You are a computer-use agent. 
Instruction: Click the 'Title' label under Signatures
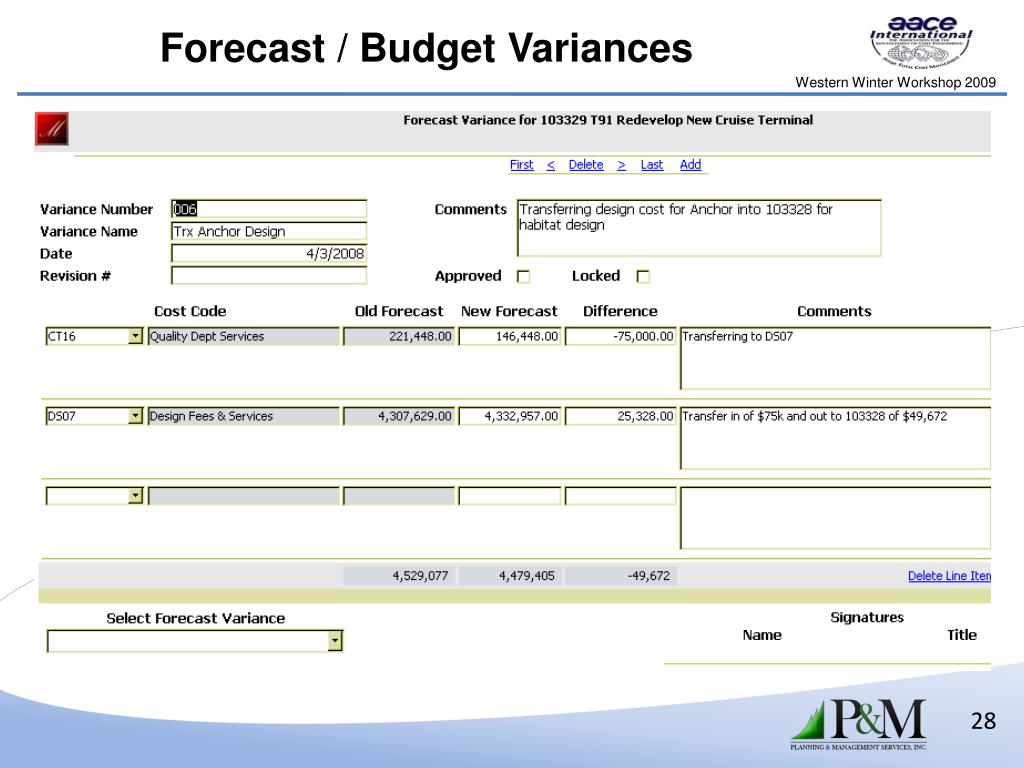pyautogui.click(x=962, y=635)
